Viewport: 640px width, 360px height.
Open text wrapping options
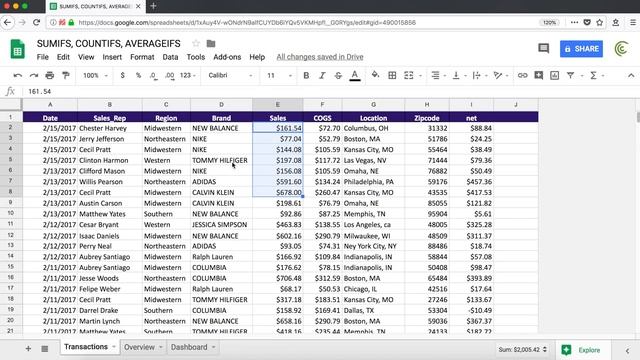click(479, 76)
